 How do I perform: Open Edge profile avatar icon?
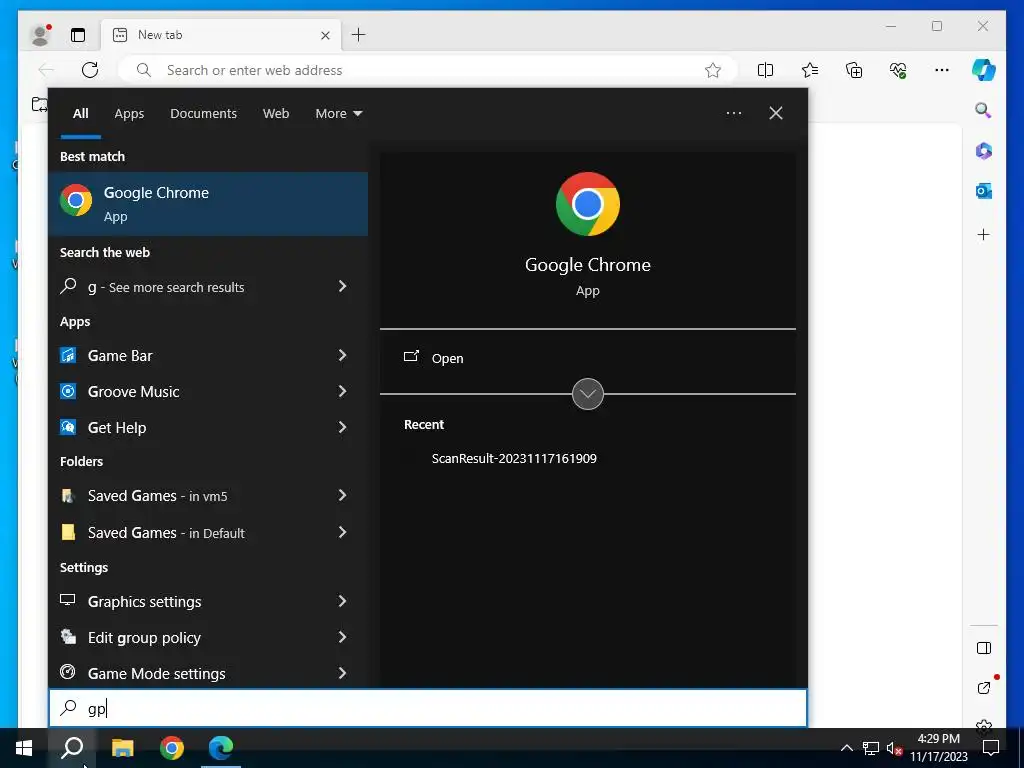[40, 35]
